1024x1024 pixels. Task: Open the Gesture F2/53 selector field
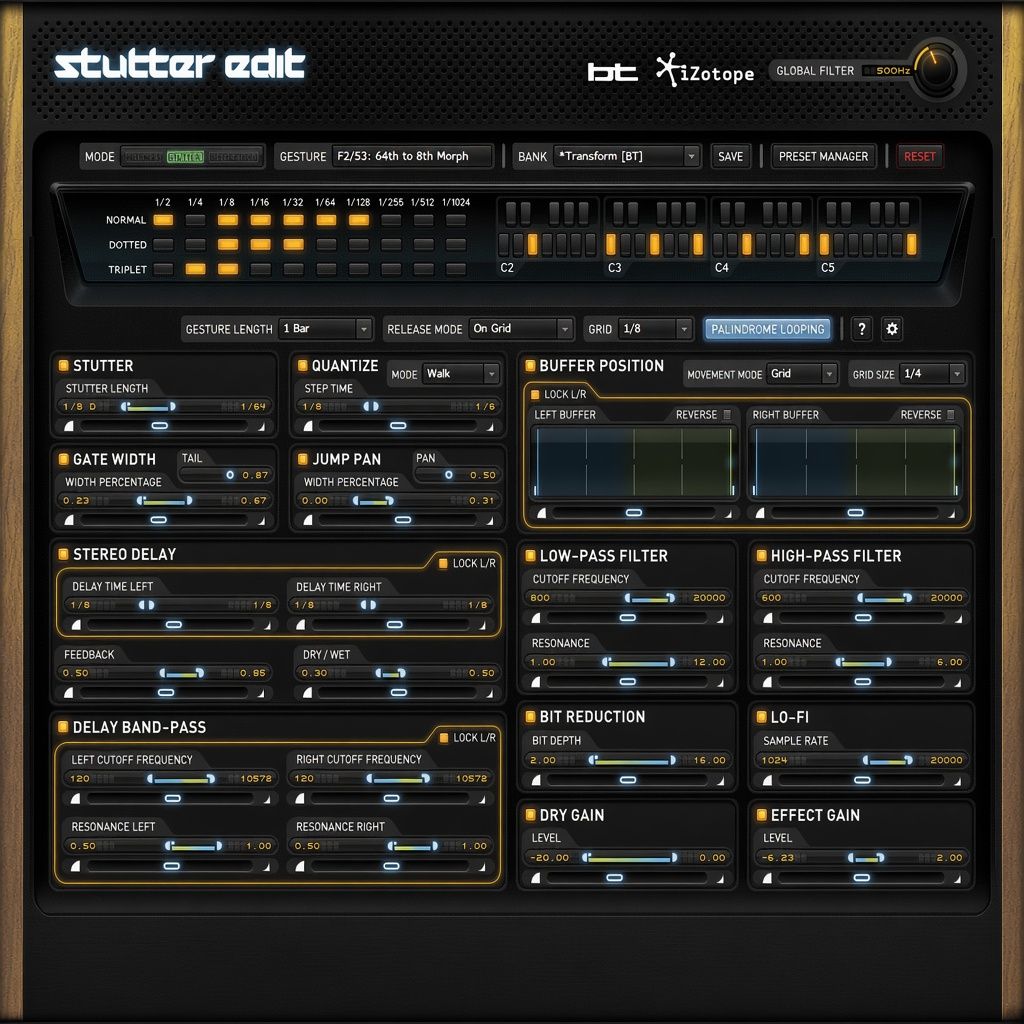412,156
